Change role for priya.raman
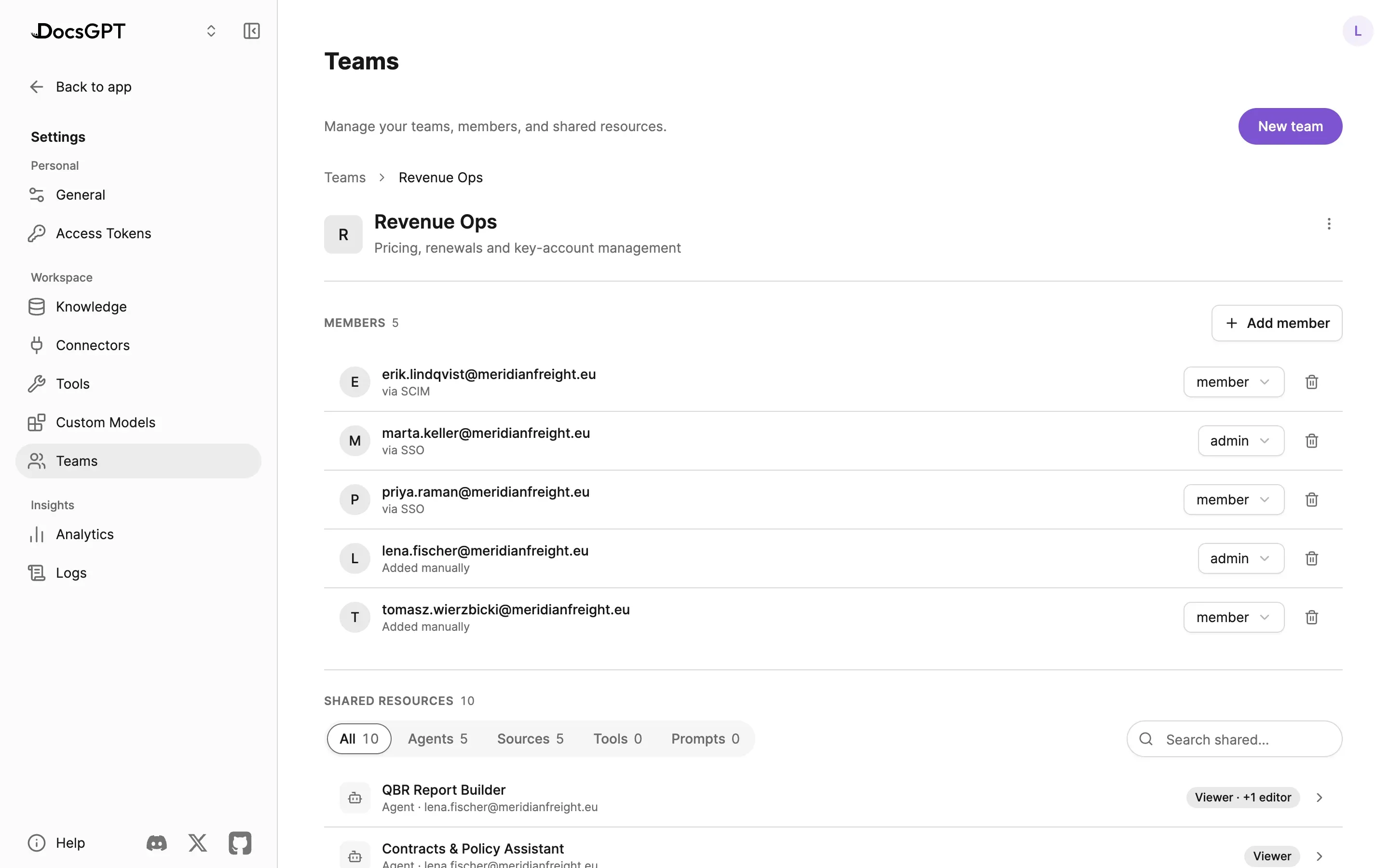This screenshot has width=1389, height=868. 1233,500
